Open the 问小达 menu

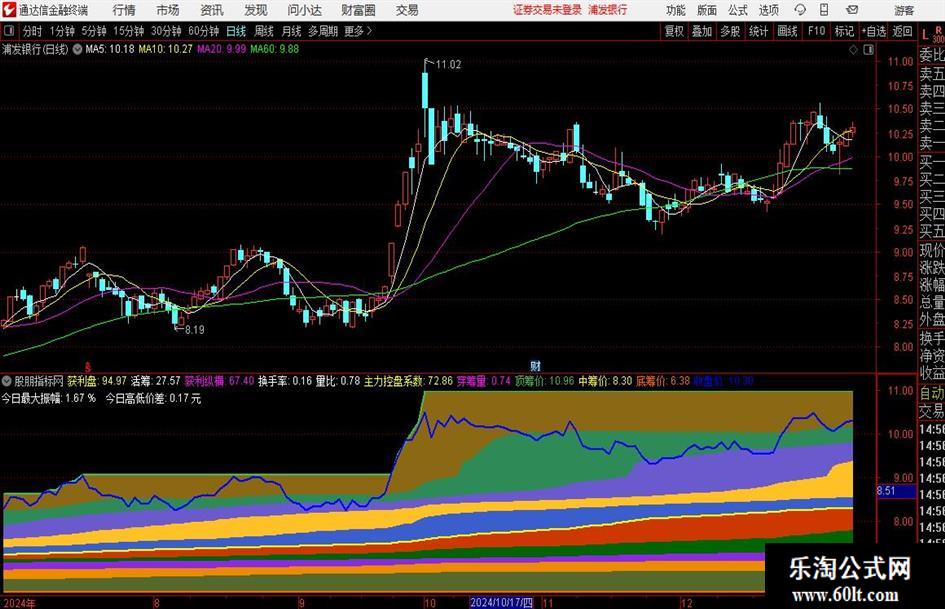[304, 10]
